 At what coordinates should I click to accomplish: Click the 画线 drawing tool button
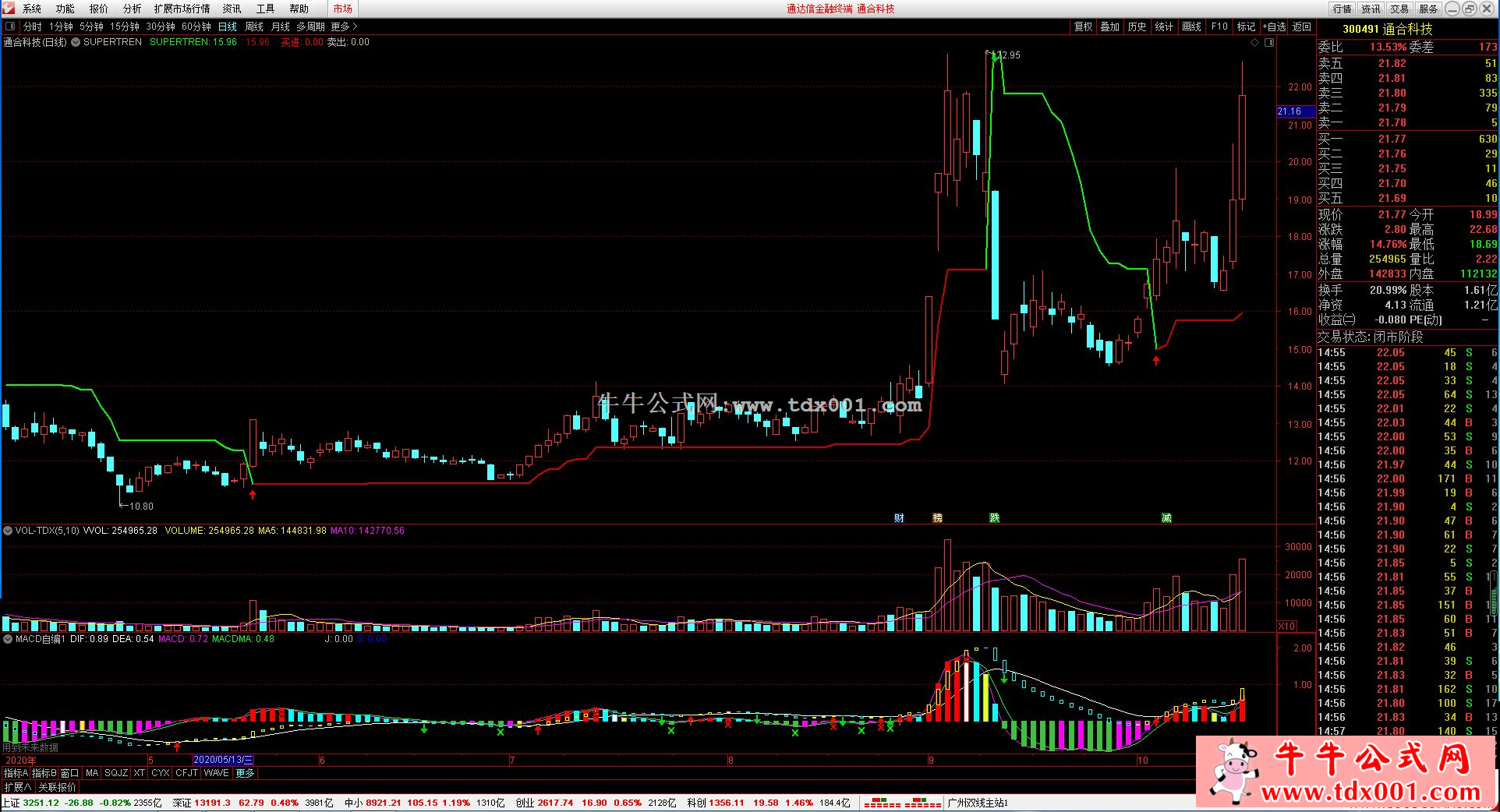(x=1192, y=26)
